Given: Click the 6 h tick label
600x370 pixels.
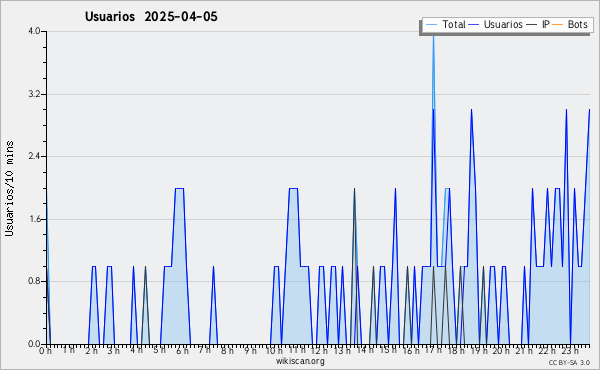Looking at the screenshot, I should pyautogui.click(x=182, y=351).
